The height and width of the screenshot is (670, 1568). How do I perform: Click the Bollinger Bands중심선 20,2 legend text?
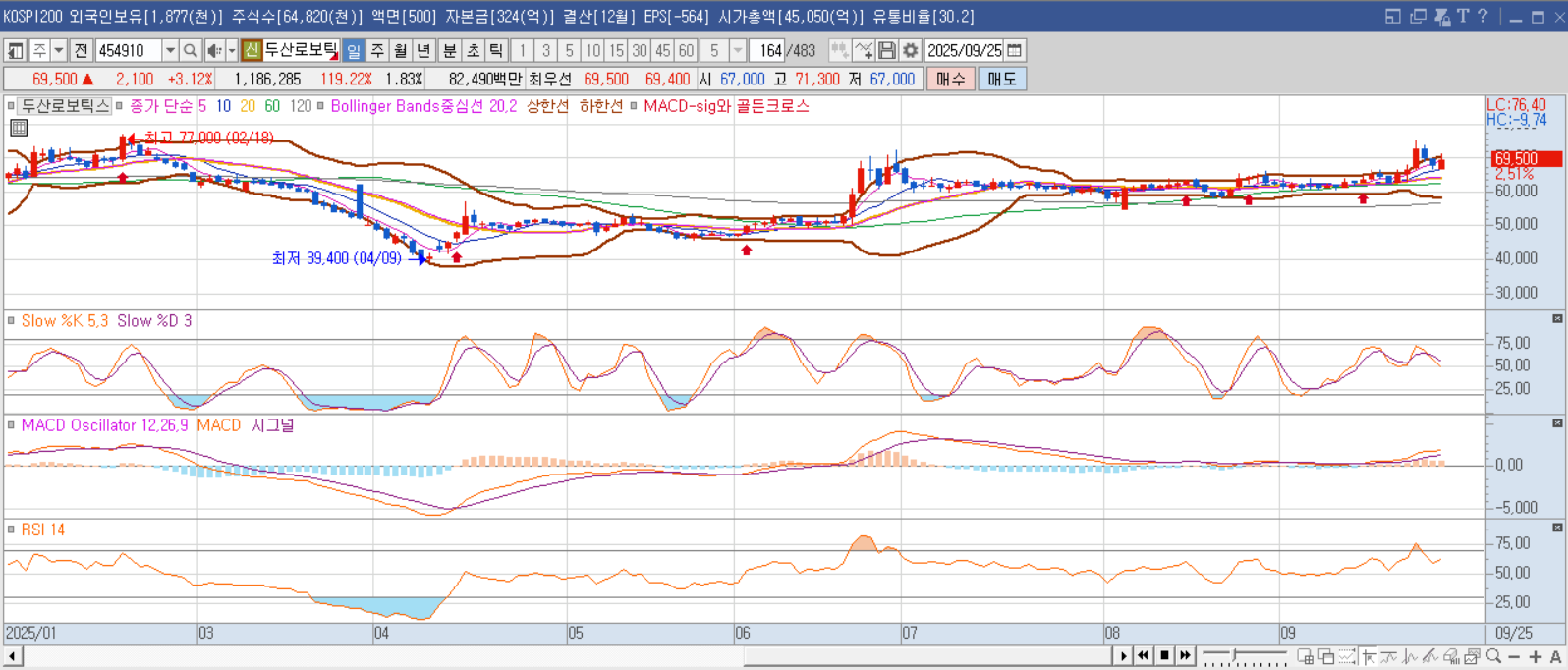pos(423,106)
